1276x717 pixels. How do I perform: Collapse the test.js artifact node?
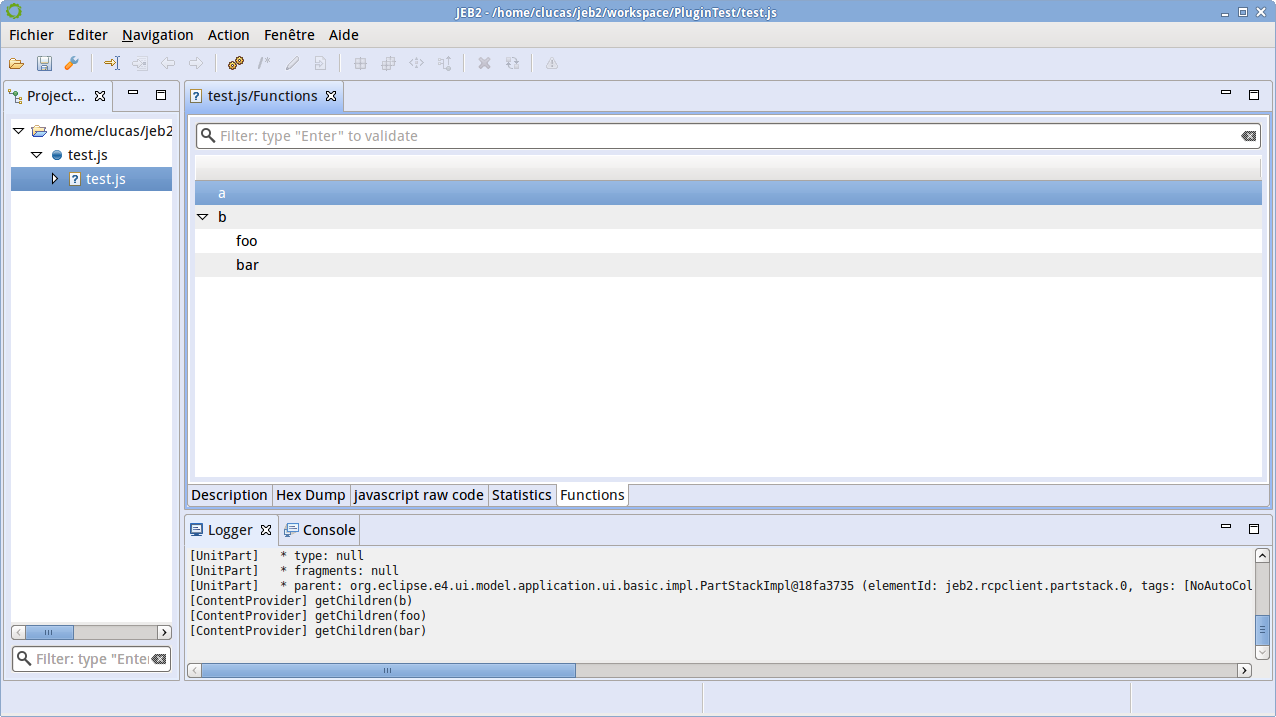coord(36,155)
